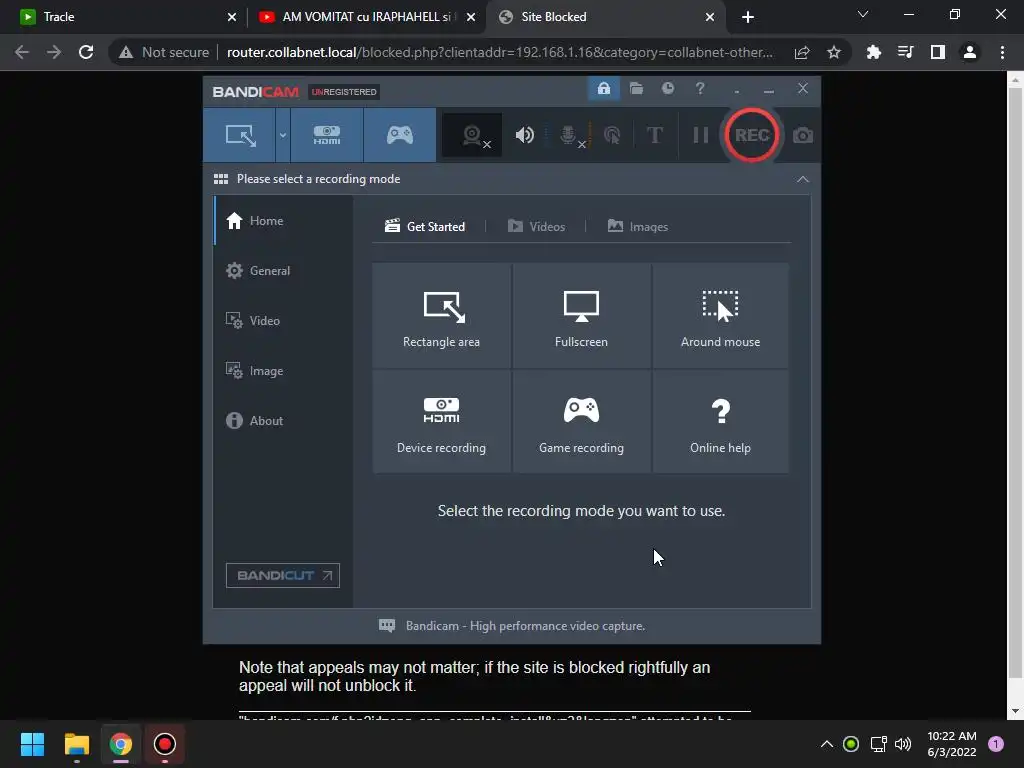Screen dimensions: 1024x768
Task: Open the General settings section
Action: pos(283,270)
